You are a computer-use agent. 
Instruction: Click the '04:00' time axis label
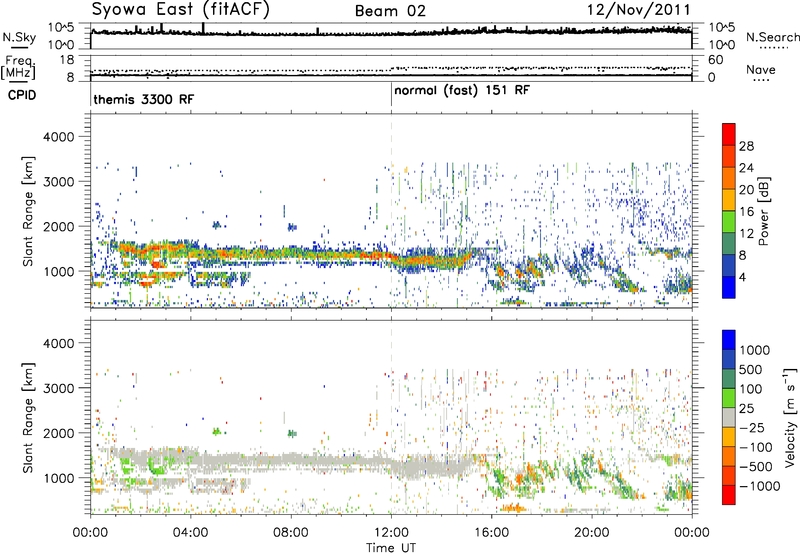(x=190, y=533)
